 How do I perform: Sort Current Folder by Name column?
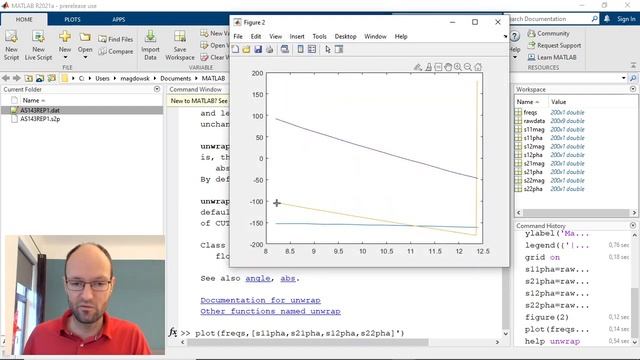coord(33,100)
